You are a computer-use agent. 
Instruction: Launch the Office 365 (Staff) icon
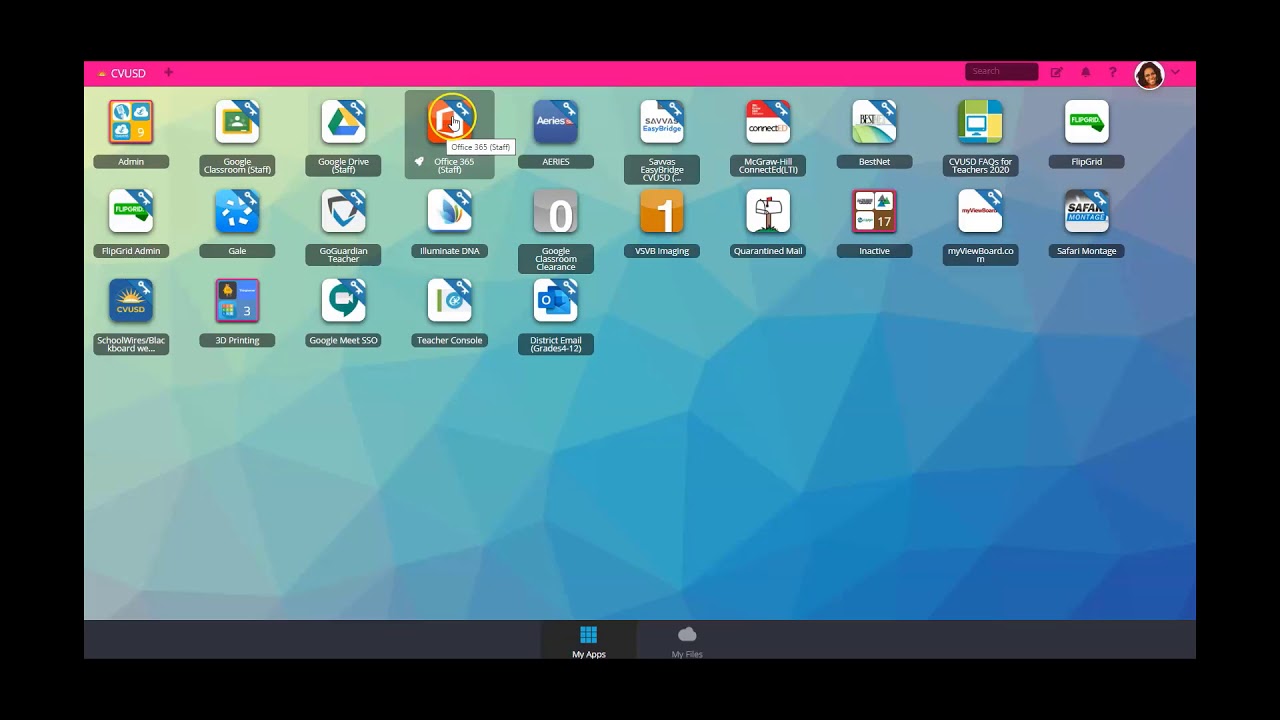tap(449, 122)
